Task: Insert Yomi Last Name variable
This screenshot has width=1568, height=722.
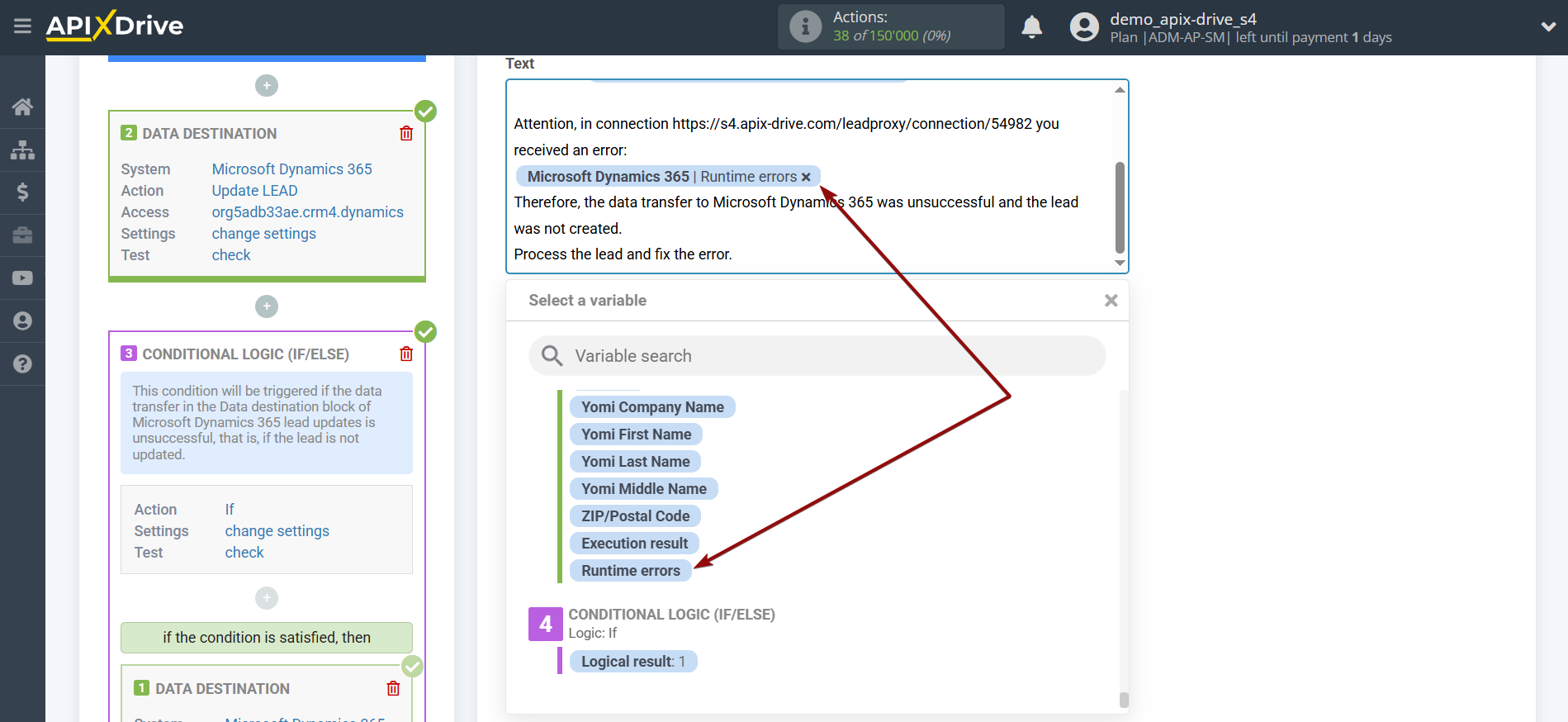Action: (635, 462)
